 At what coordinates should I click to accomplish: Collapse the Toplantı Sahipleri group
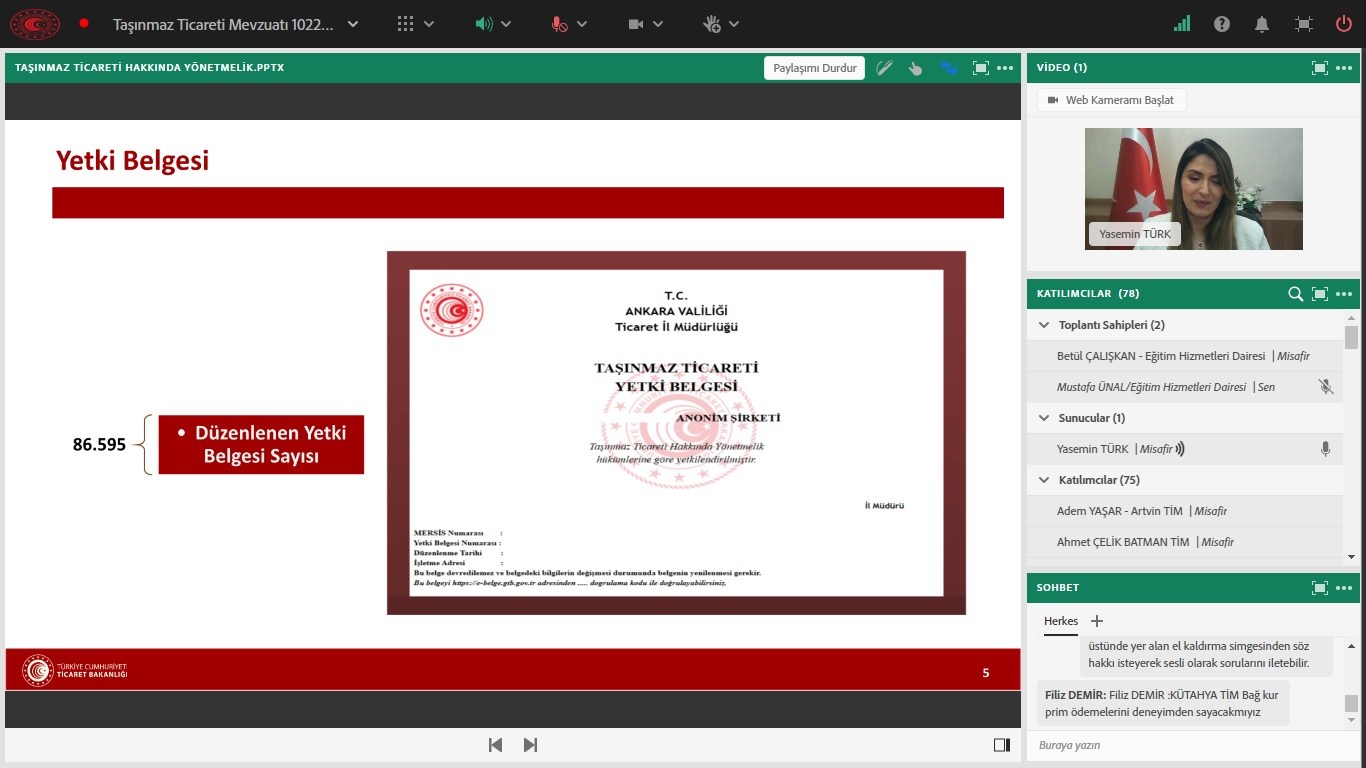point(1044,325)
